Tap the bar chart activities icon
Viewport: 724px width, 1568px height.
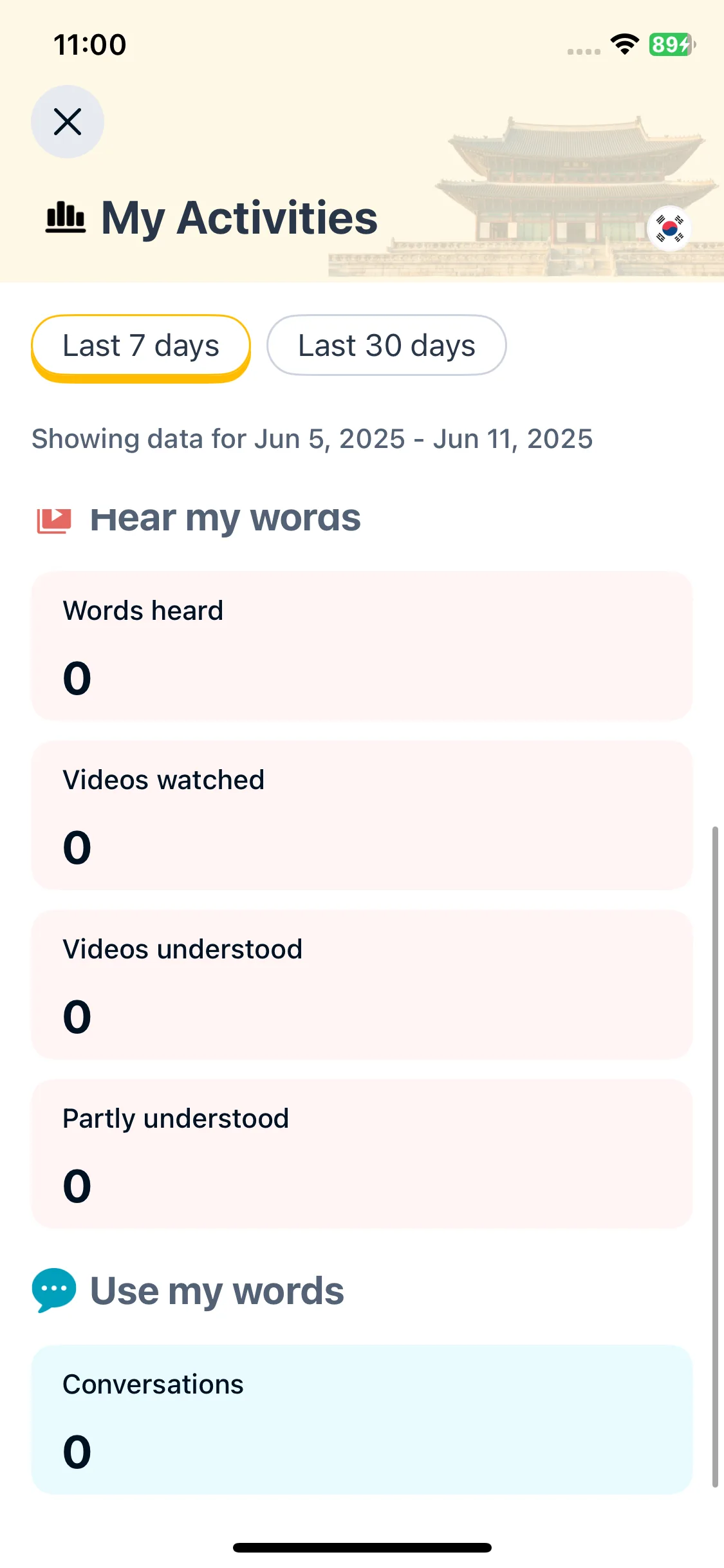point(66,217)
